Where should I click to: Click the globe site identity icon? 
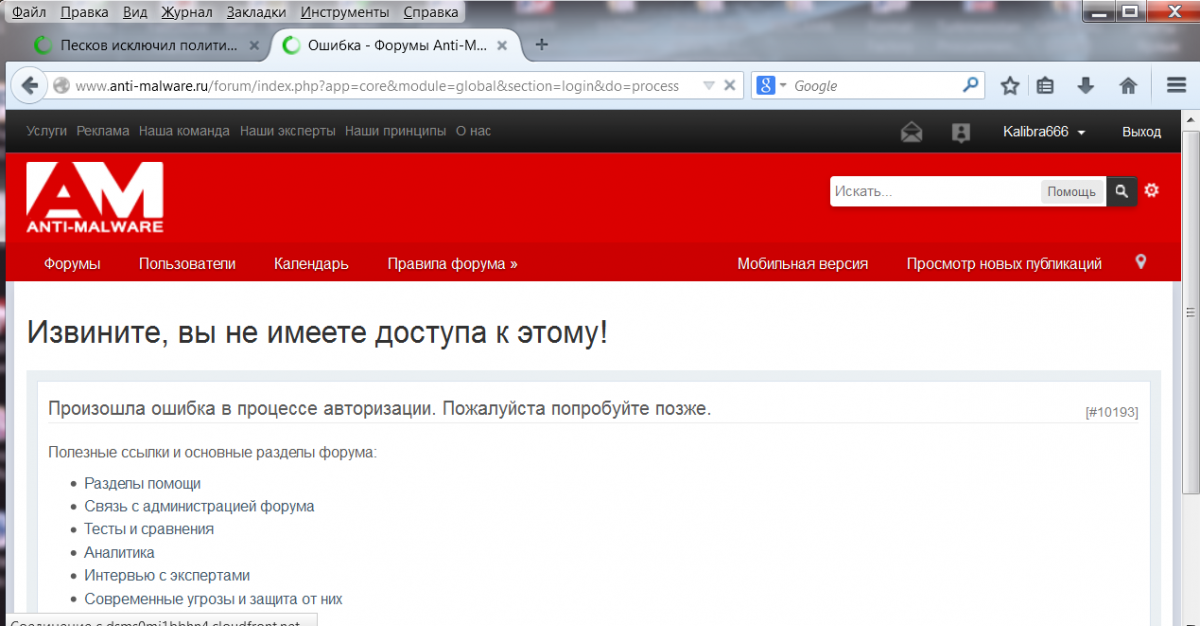pyautogui.click(x=62, y=86)
